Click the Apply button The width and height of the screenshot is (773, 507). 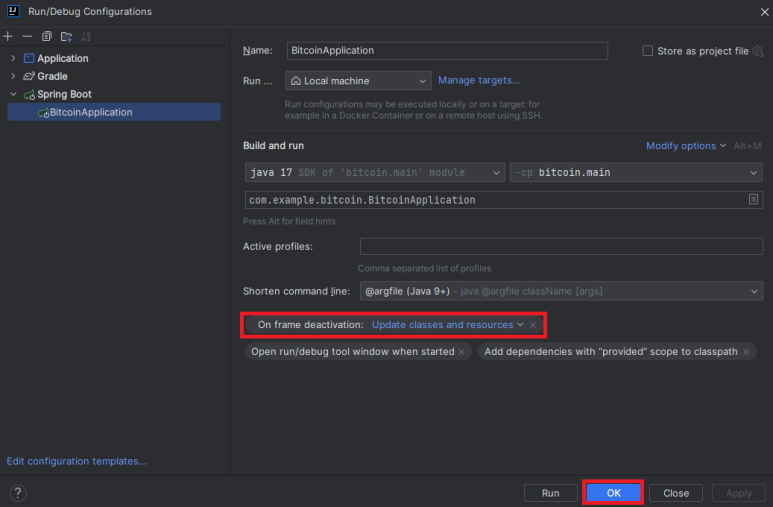click(x=738, y=493)
